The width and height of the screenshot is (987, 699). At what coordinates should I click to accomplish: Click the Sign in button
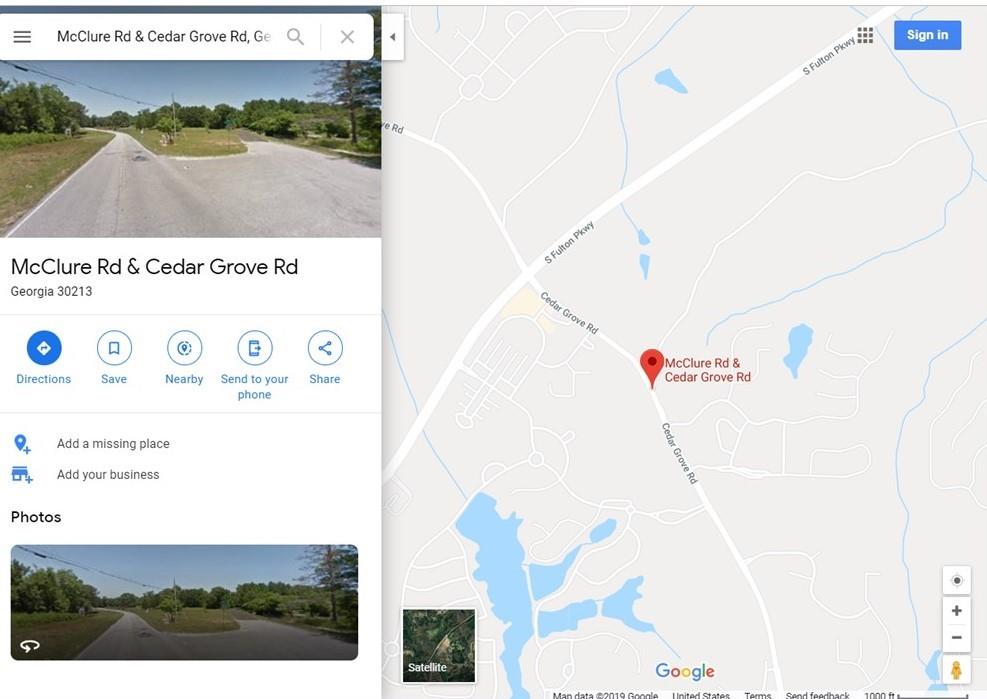coord(927,35)
